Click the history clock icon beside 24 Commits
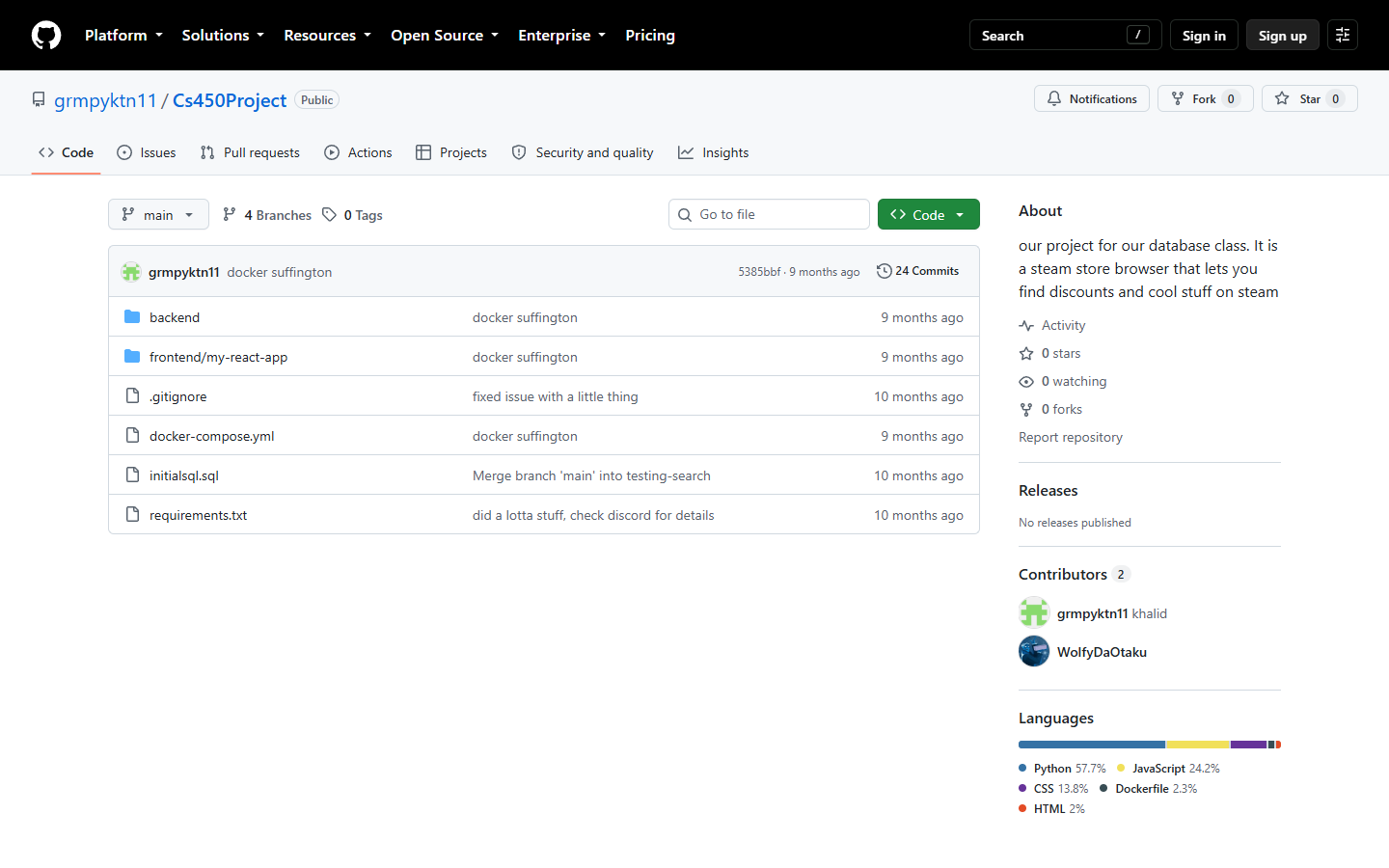The width and height of the screenshot is (1389, 868). click(884, 271)
